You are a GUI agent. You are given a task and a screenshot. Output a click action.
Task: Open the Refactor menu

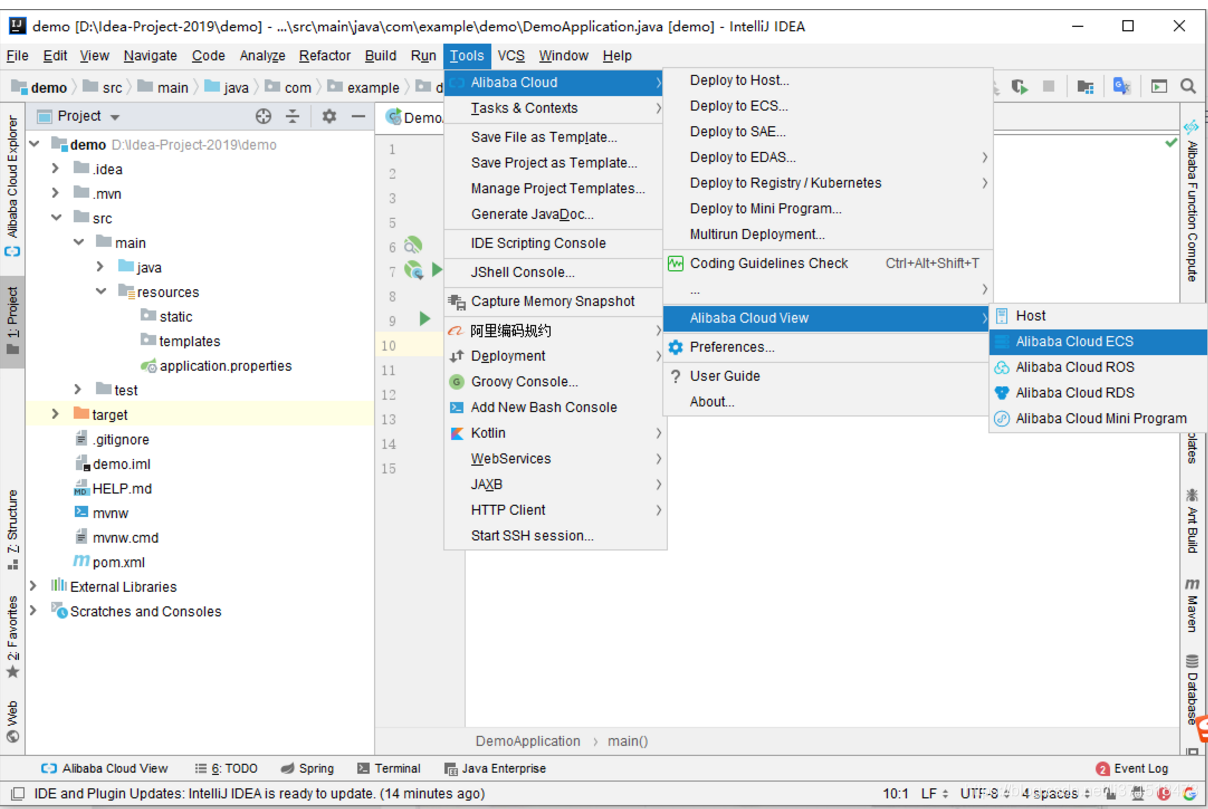325,56
